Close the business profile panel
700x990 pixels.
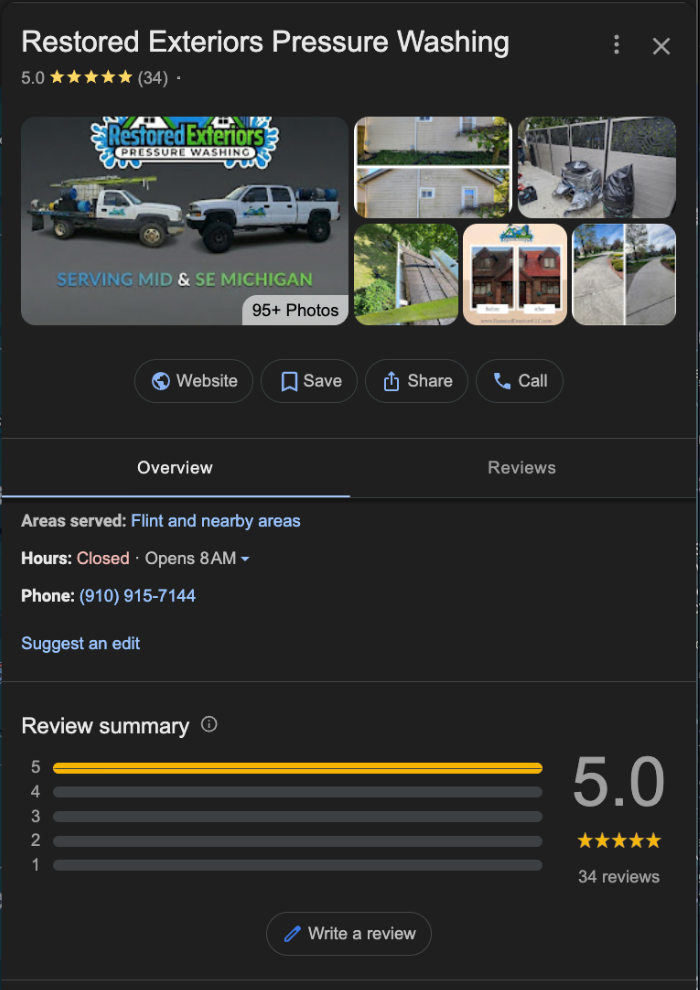pyautogui.click(x=661, y=46)
